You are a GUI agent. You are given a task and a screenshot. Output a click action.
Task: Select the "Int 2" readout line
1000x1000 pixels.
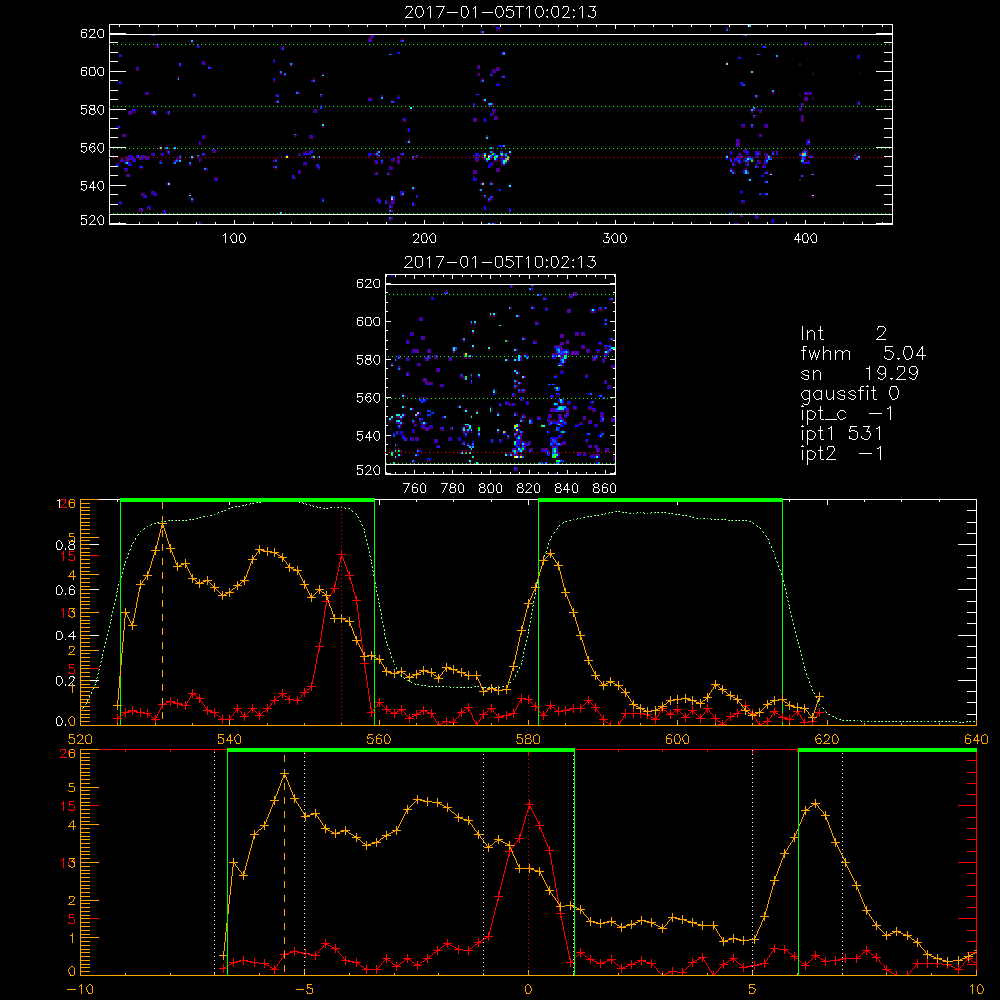(843, 334)
